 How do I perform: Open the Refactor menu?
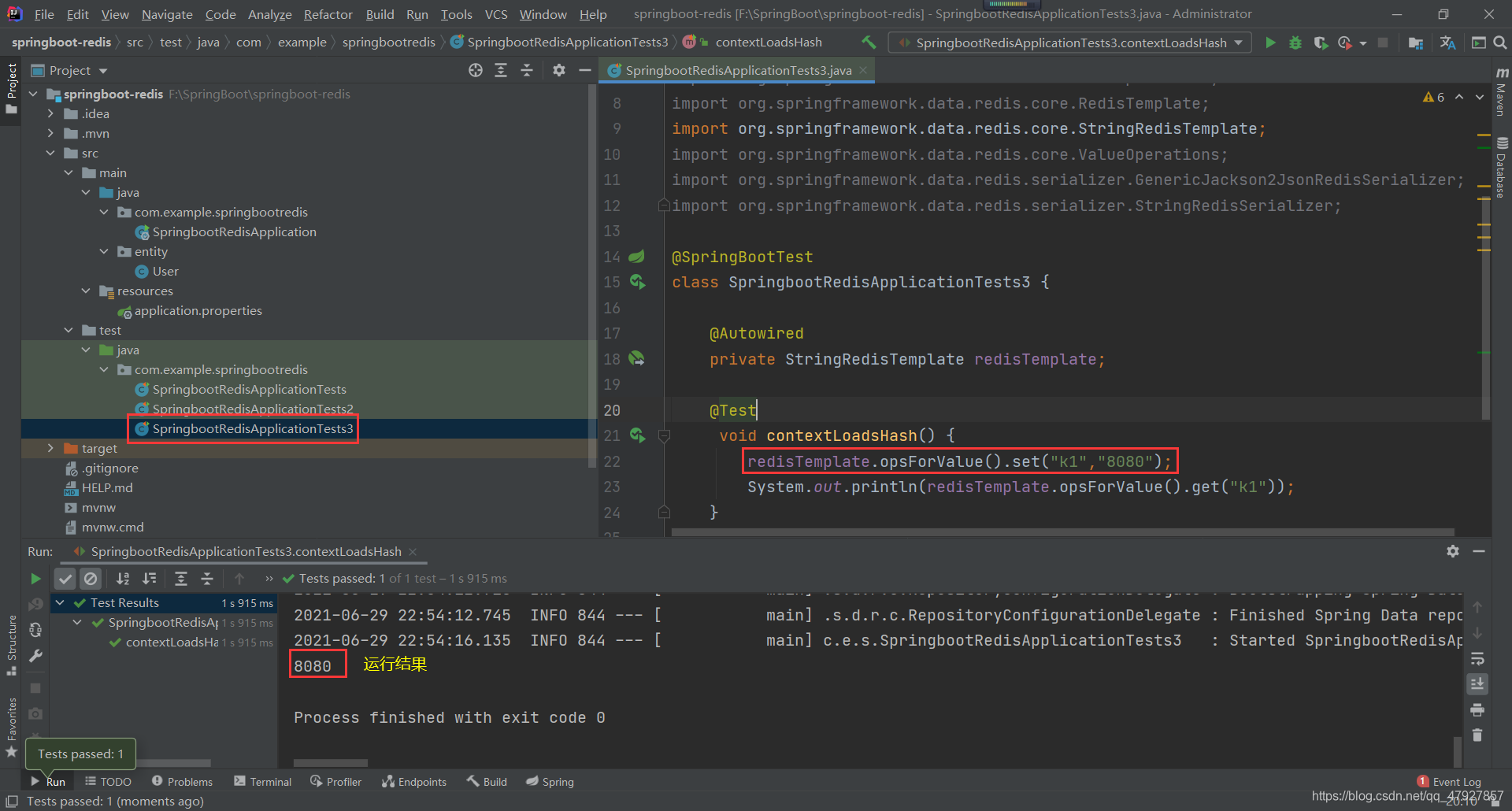coord(328,14)
